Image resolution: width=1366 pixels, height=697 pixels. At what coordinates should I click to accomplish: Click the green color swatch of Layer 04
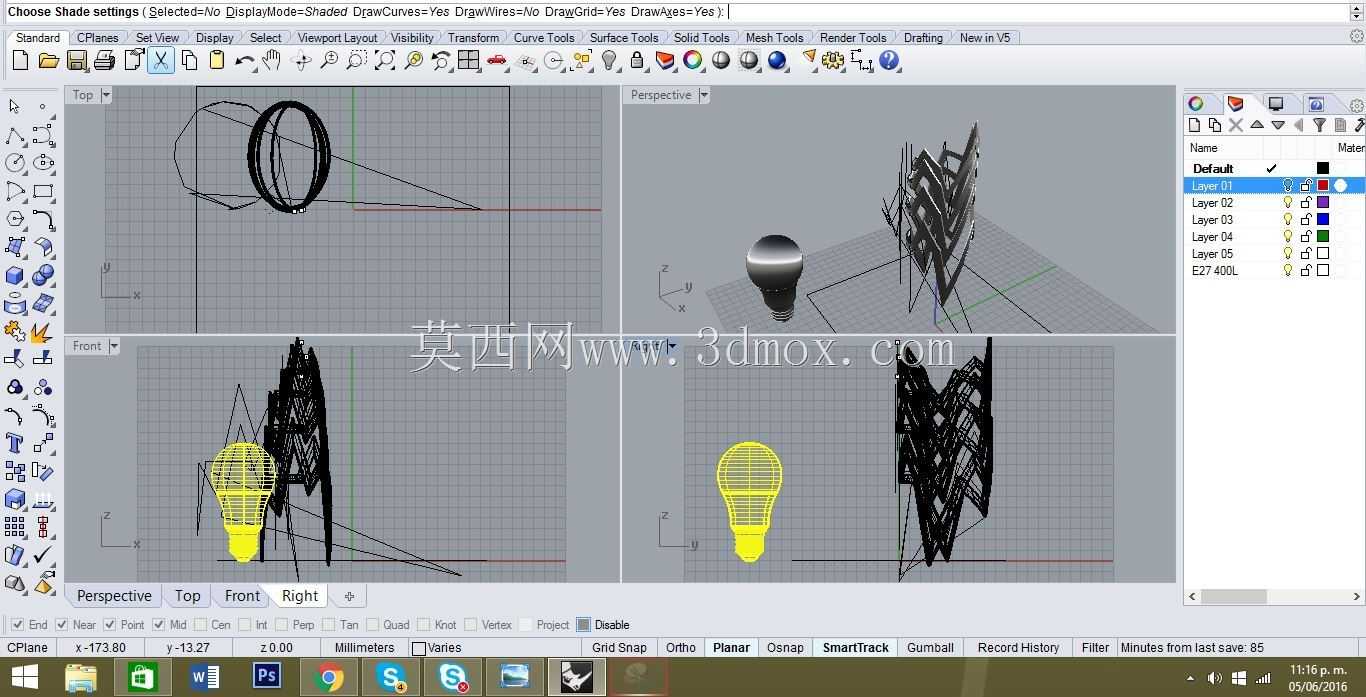1323,237
